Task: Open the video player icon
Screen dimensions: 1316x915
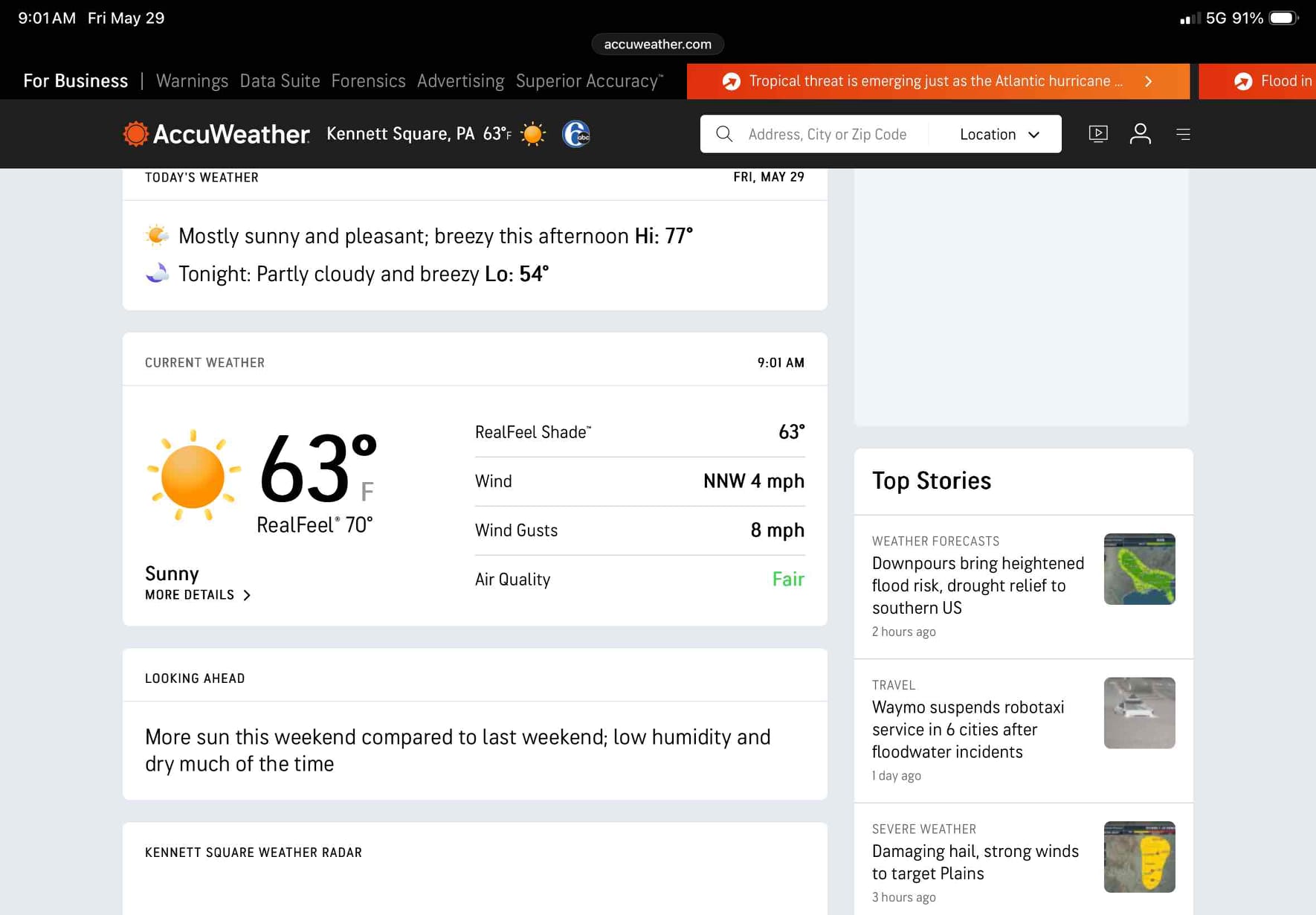Action: (x=1098, y=134)
